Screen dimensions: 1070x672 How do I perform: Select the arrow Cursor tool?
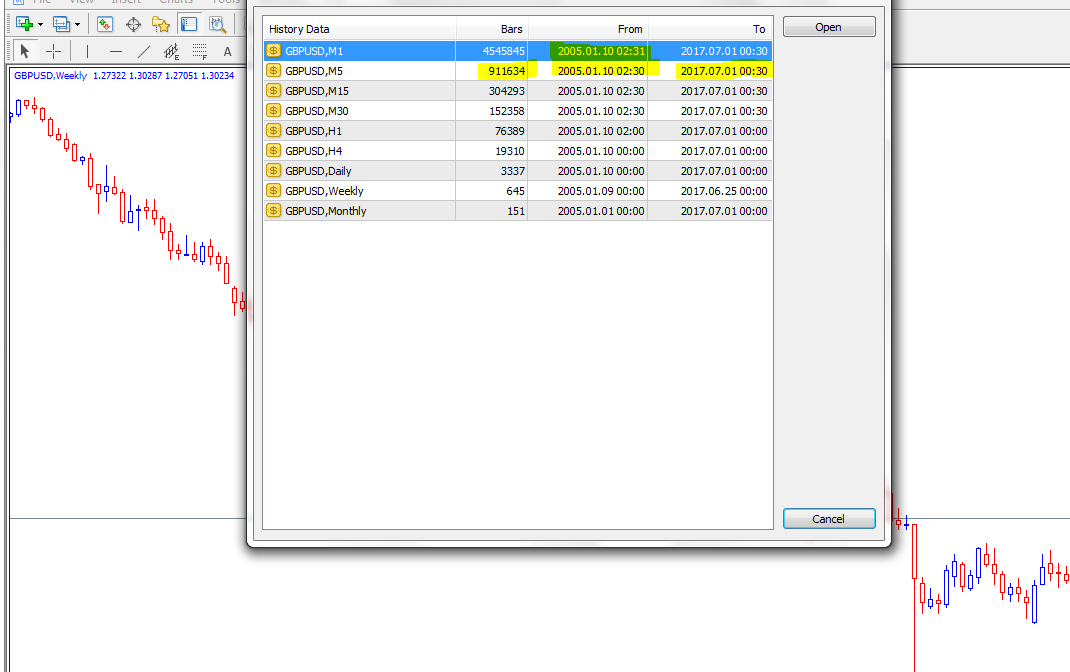tap(25, 51)
